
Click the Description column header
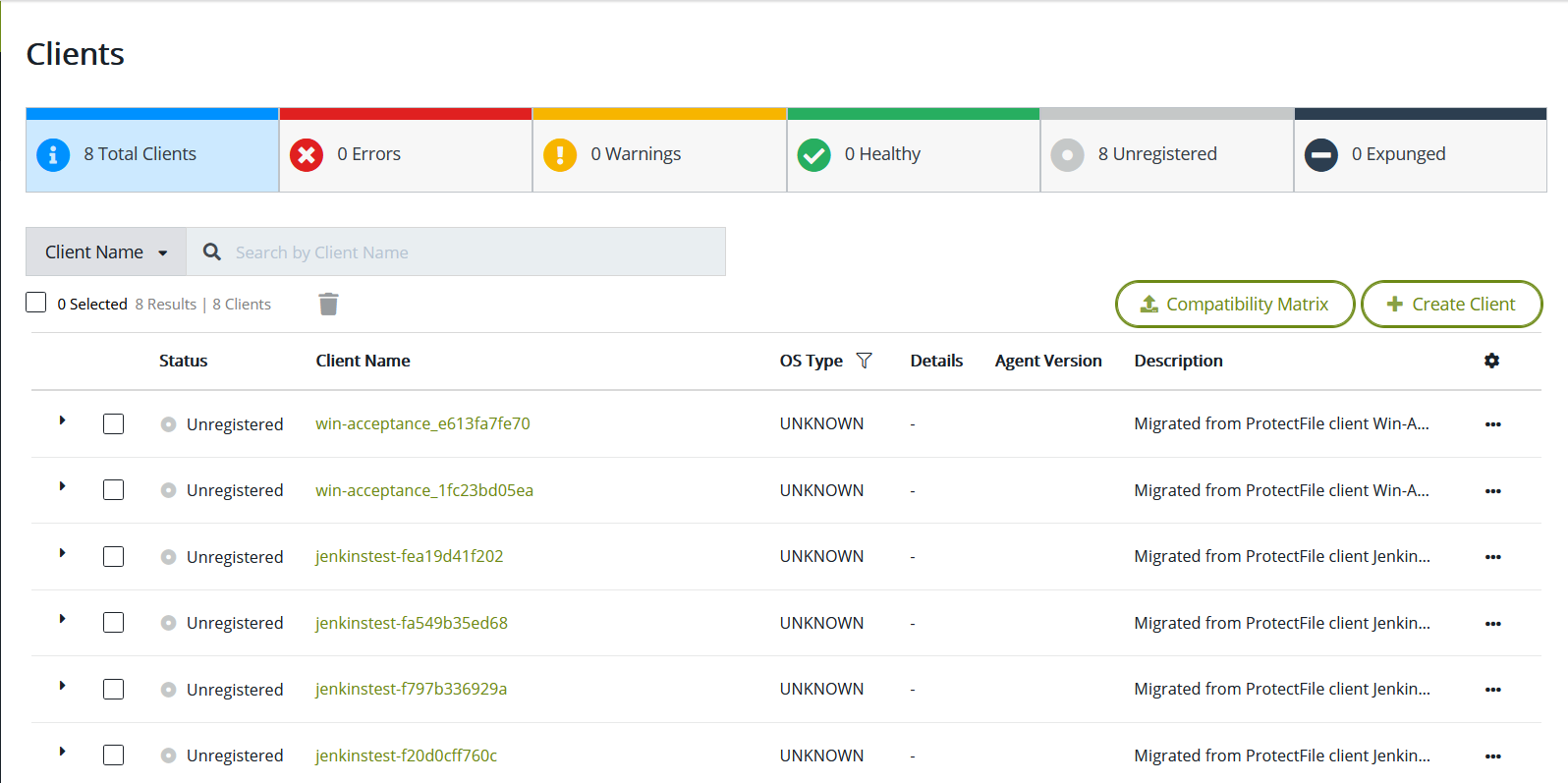[1178, 361]
